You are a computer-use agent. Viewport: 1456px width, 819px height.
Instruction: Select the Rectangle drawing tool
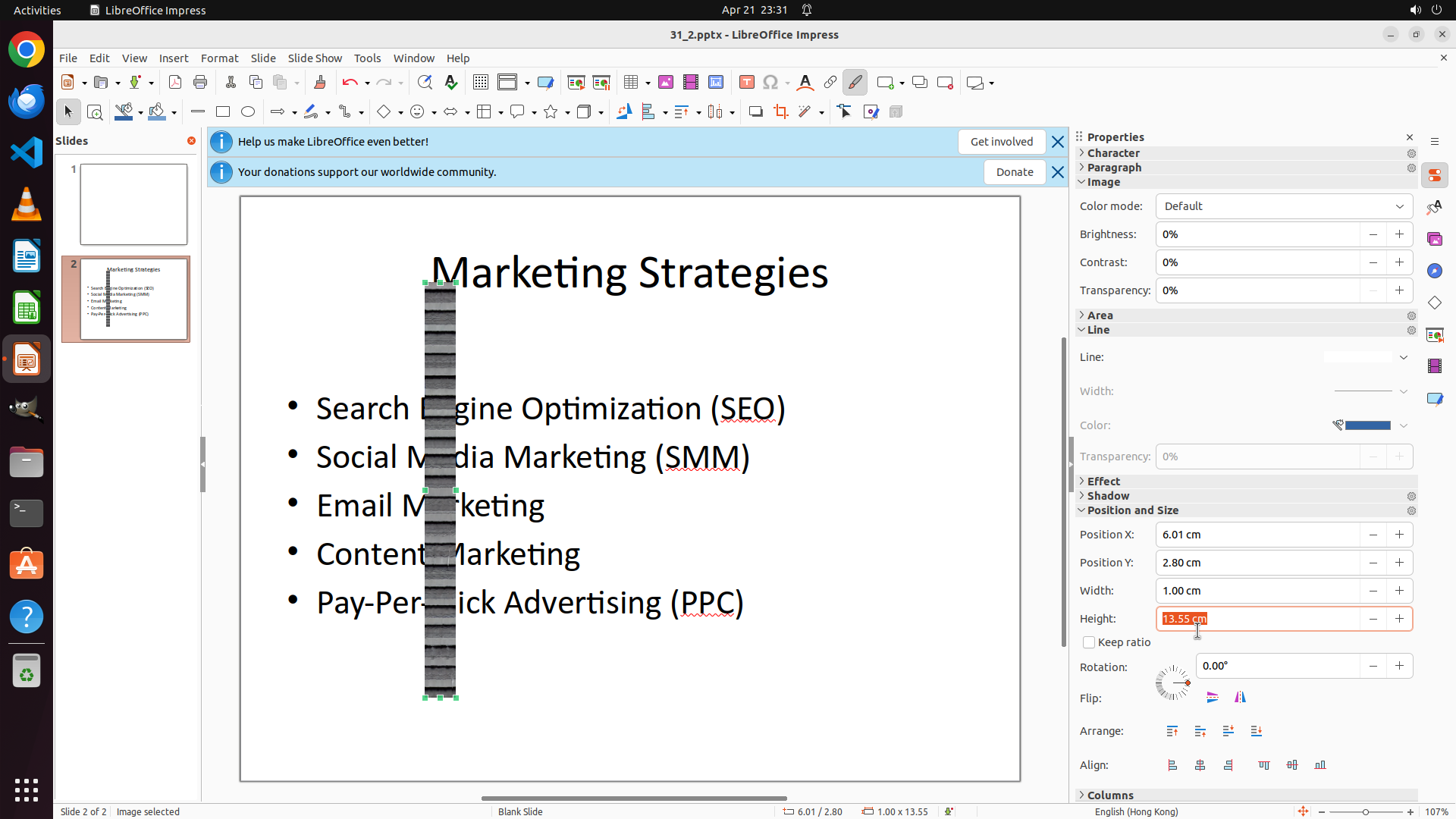tap(223, 112)
